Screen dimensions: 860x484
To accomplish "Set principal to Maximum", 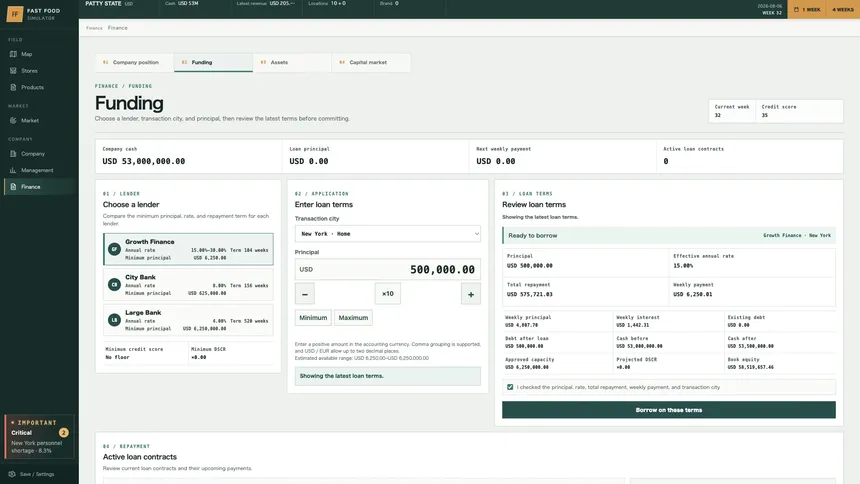I will pos(353,318).
